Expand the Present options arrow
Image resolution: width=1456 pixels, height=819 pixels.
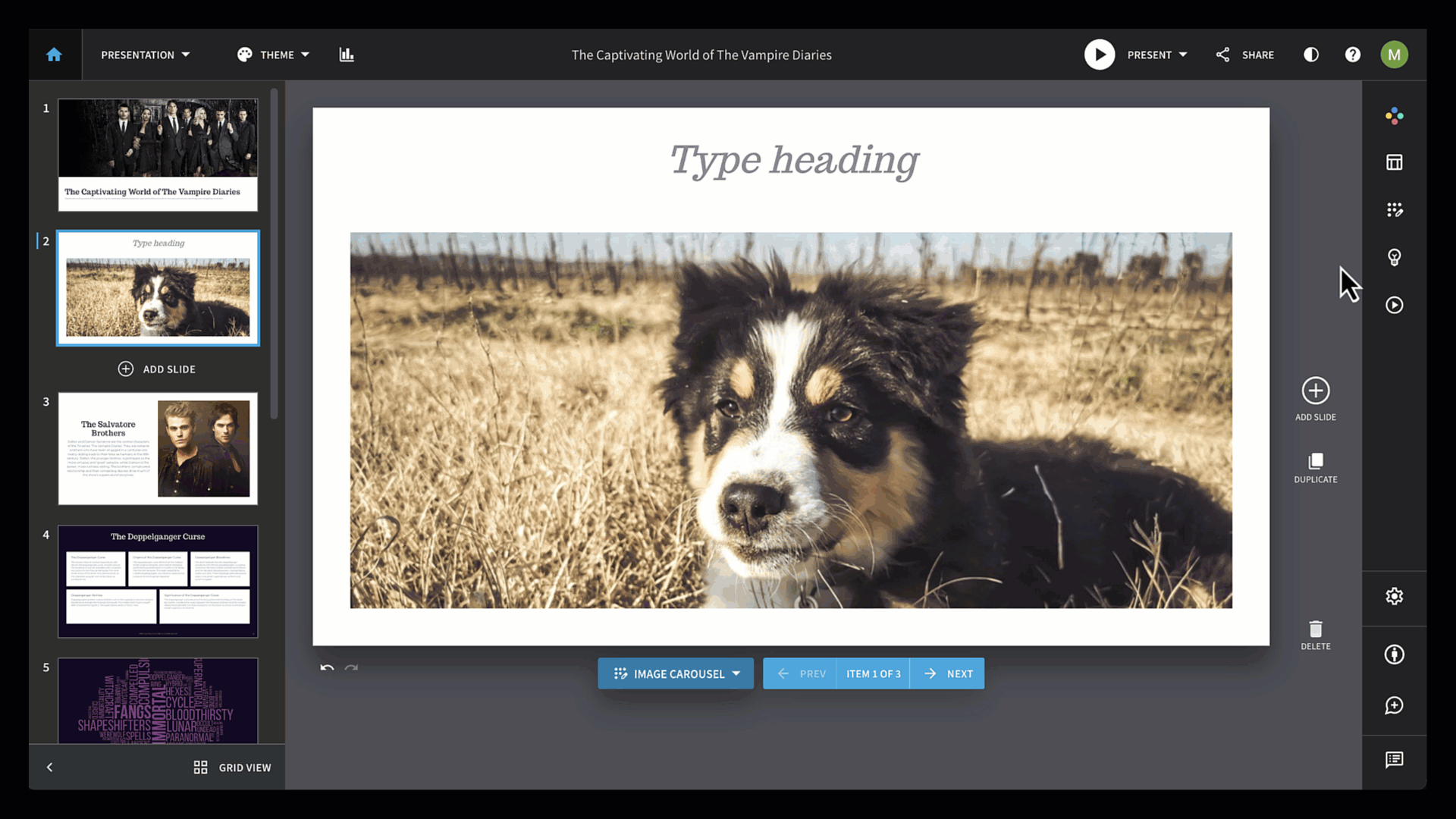click(x=1183, y=55)
